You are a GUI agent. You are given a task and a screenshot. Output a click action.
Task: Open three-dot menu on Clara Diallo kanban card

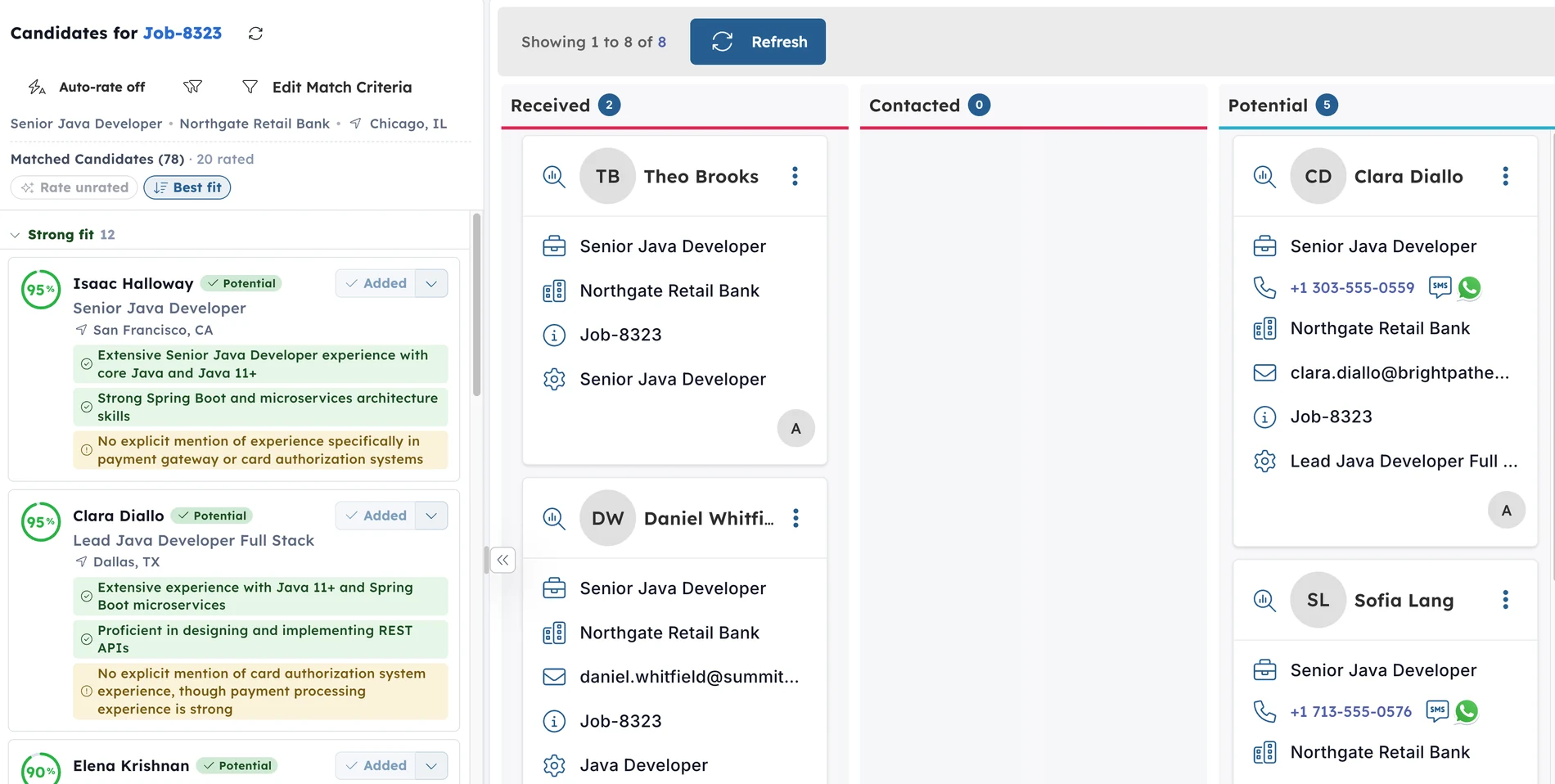[1505, 176]
